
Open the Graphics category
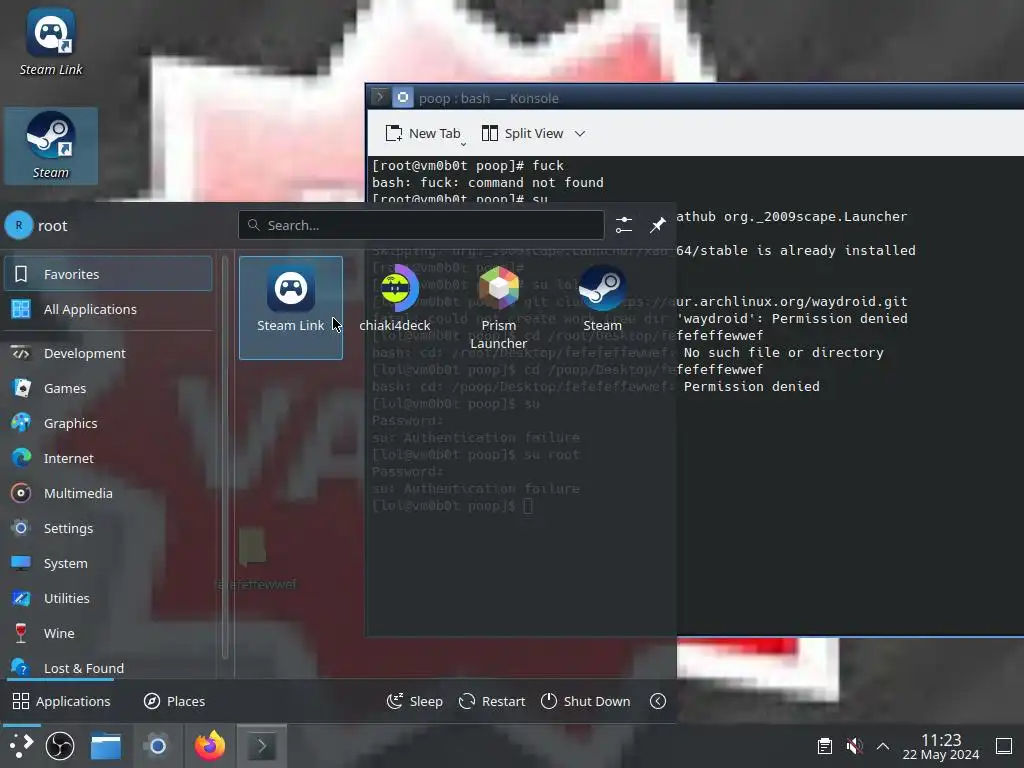[x=108, y=423]
